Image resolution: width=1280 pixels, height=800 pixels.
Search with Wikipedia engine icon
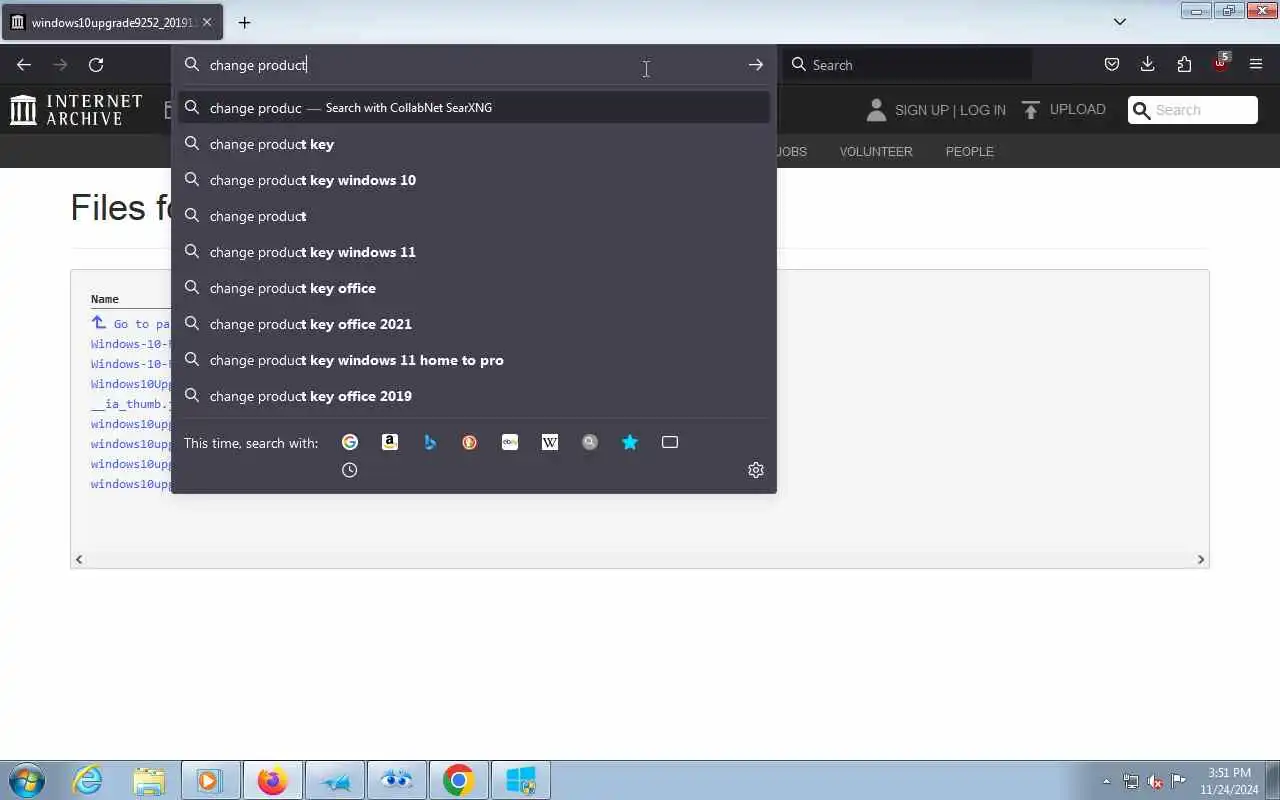click(x=550, y=442)
